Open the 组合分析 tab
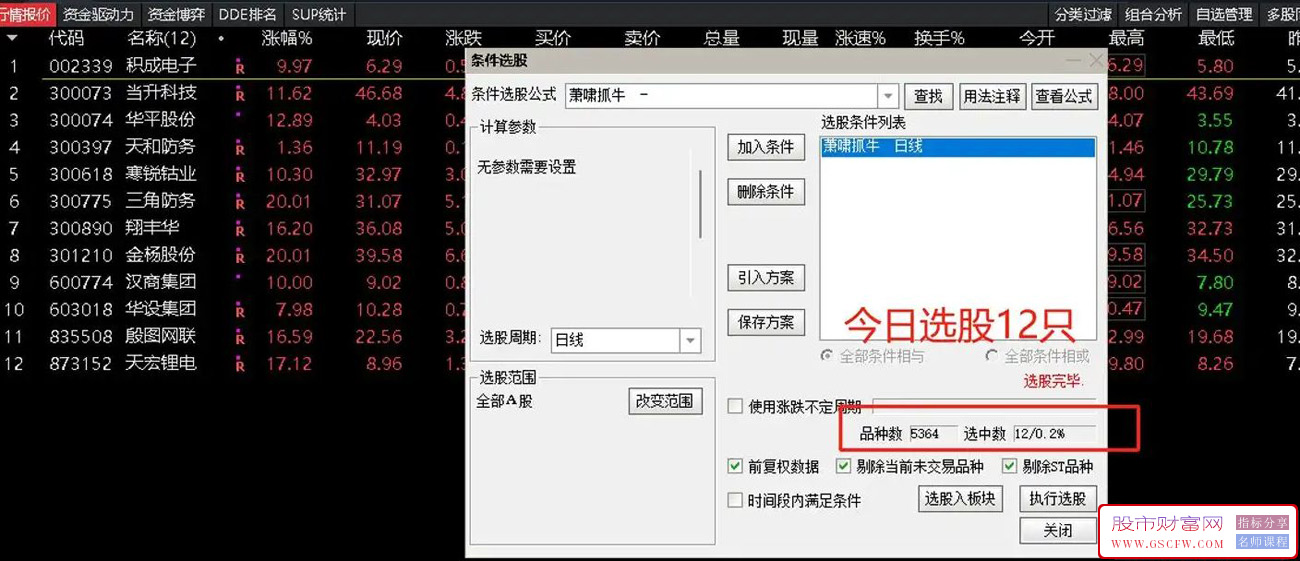 [1153, 14]
